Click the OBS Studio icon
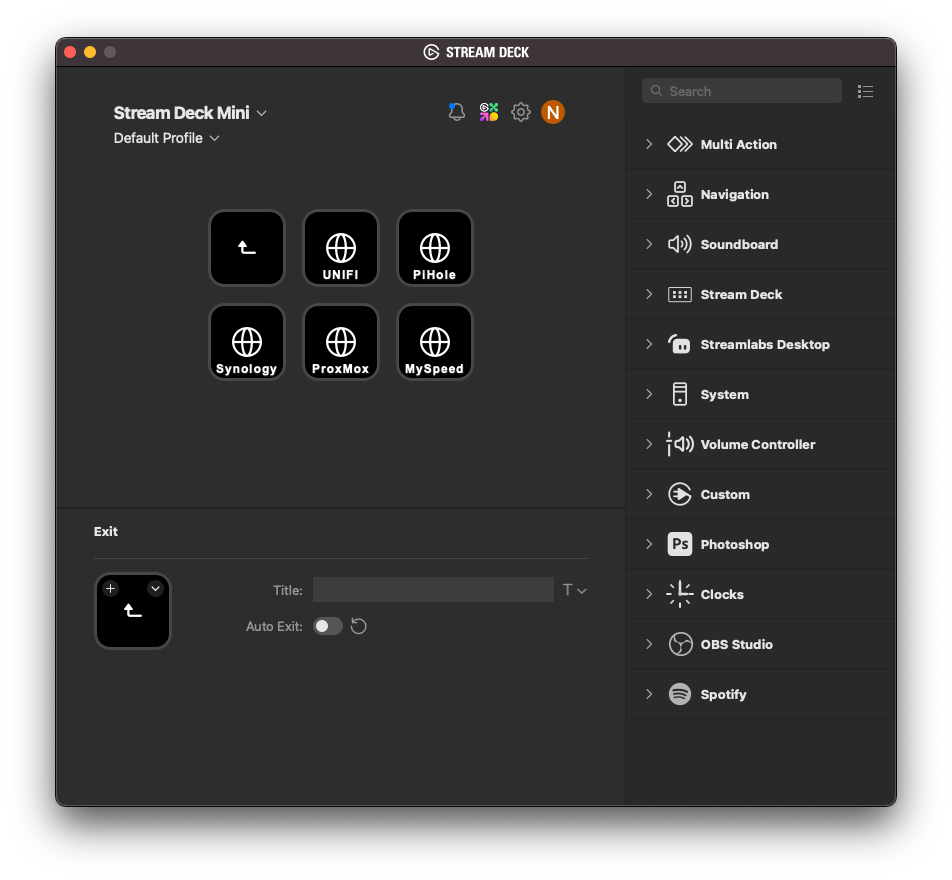952x880 pixels. tap(680, 644)
